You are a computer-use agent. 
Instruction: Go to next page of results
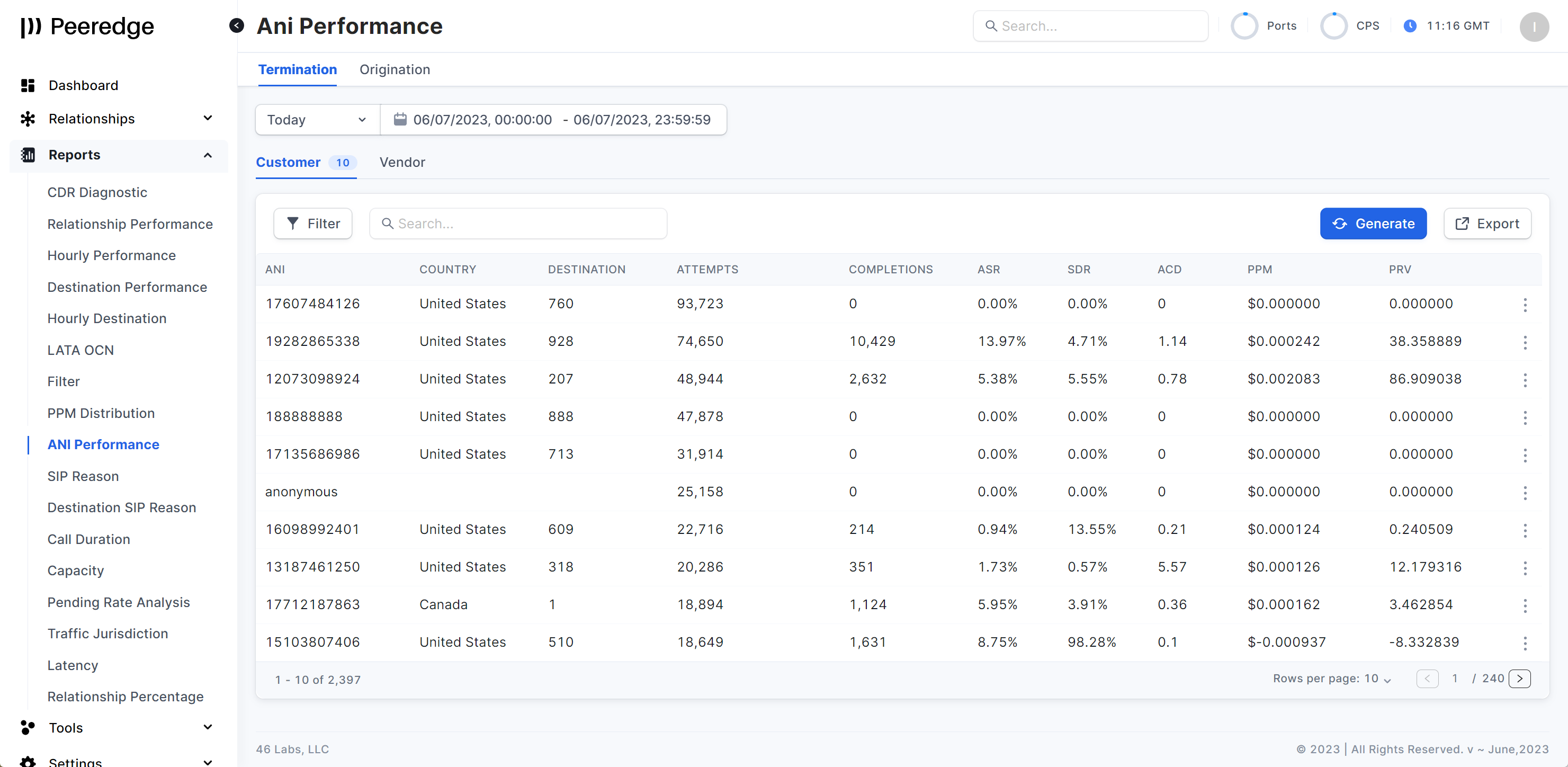point(1519,679)
